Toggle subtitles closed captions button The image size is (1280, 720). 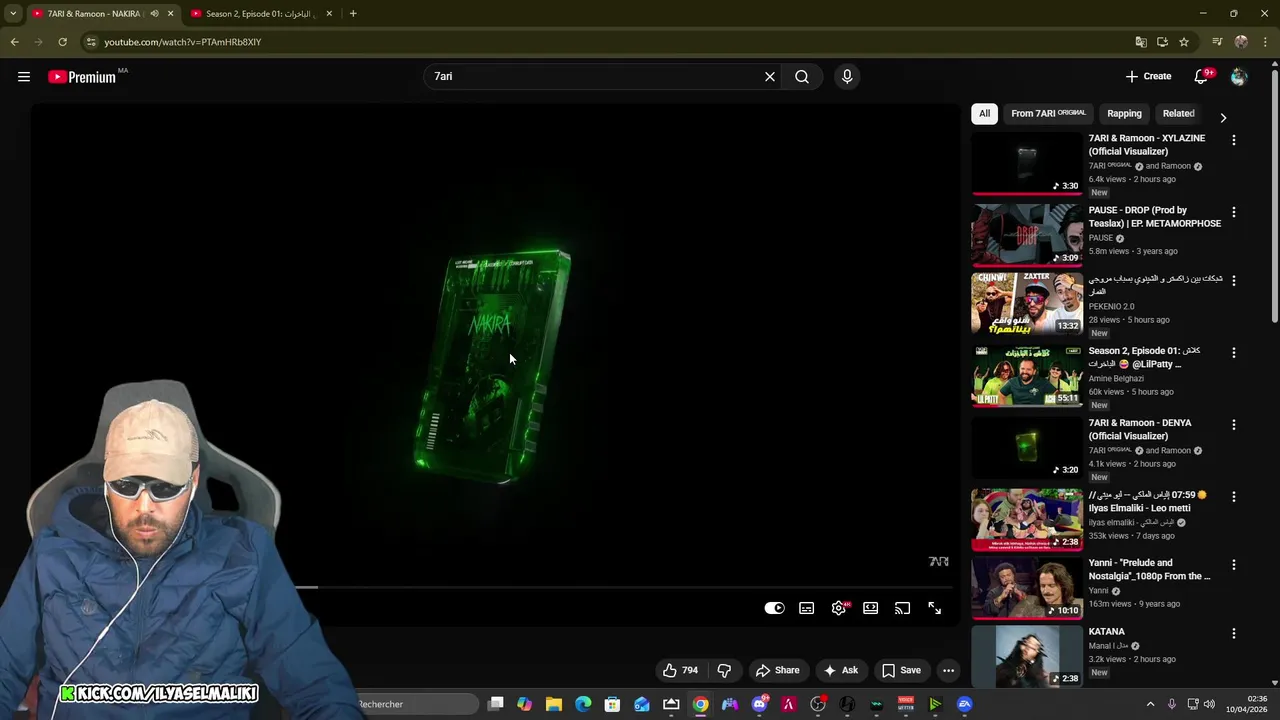[x=807, y=608]
